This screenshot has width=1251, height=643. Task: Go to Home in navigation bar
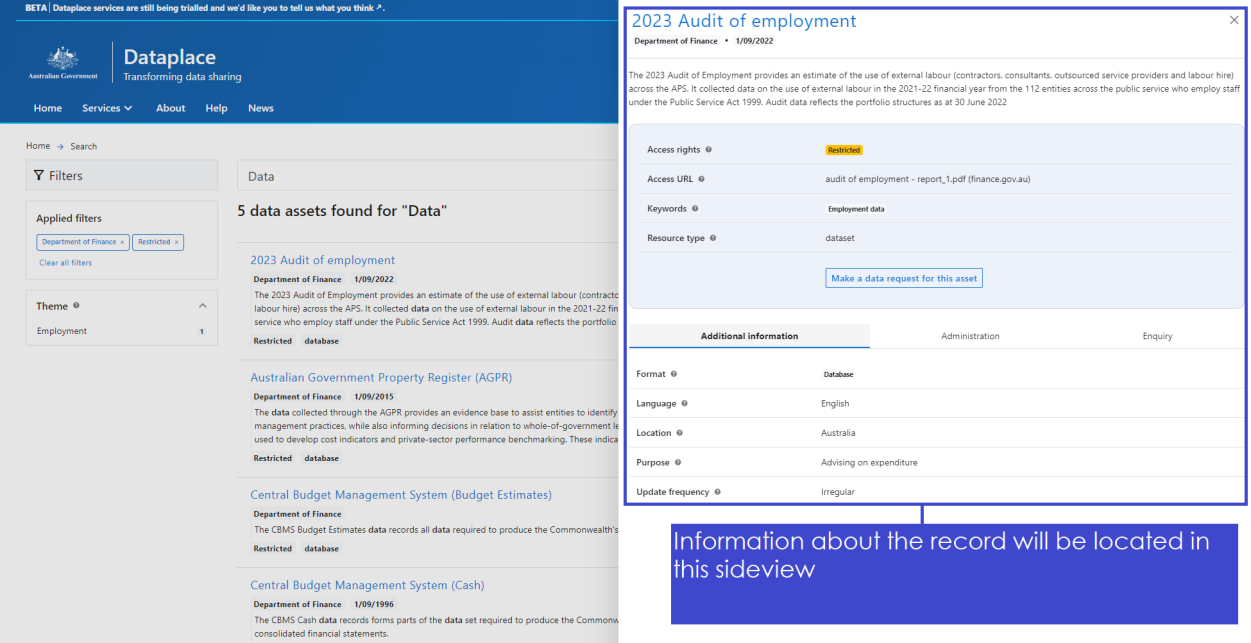48,108
